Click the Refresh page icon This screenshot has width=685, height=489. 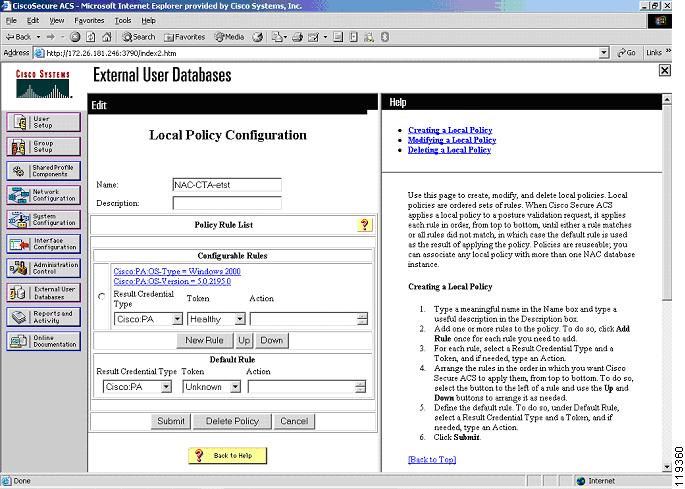[x=91, y=37]
